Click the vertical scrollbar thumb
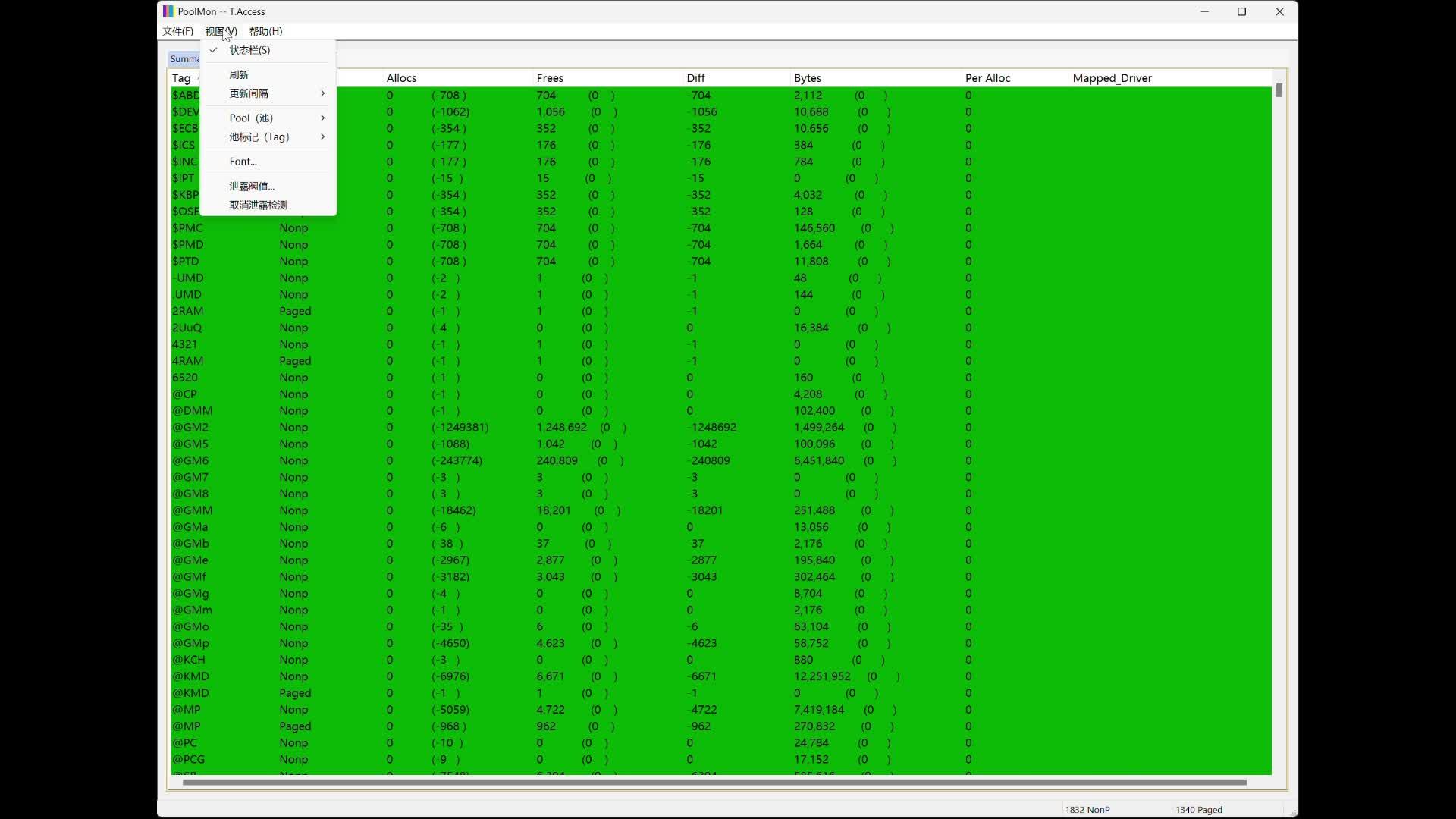 click(x=1279, y=90)
